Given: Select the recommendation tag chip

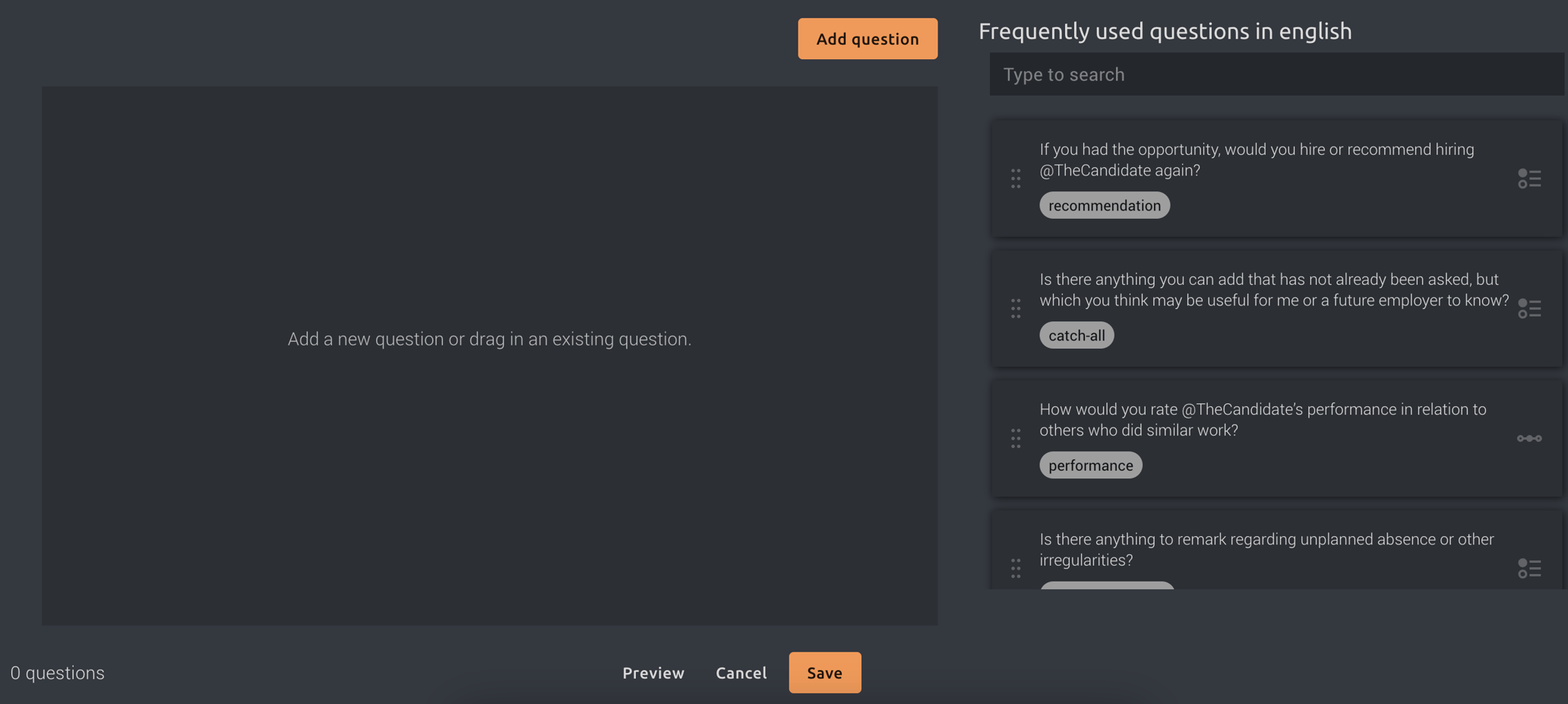Looking at the screenshot, I should pos(1104,205).
